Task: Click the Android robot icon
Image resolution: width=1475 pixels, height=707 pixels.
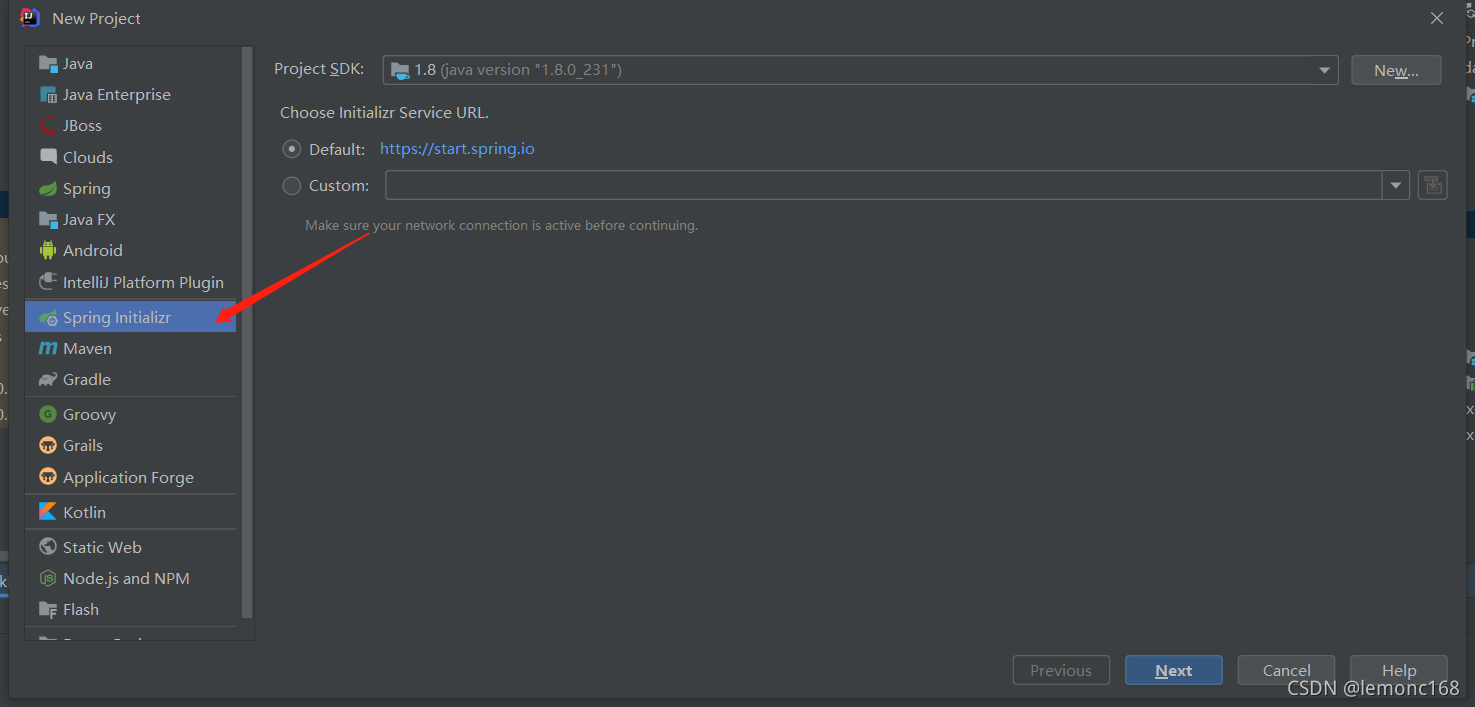Action: point(48,251)
